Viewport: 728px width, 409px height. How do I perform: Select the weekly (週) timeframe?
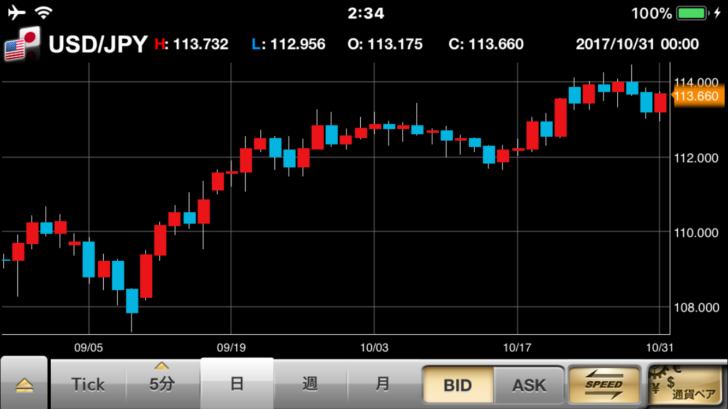pyautogui.click(x=310, y=384)
